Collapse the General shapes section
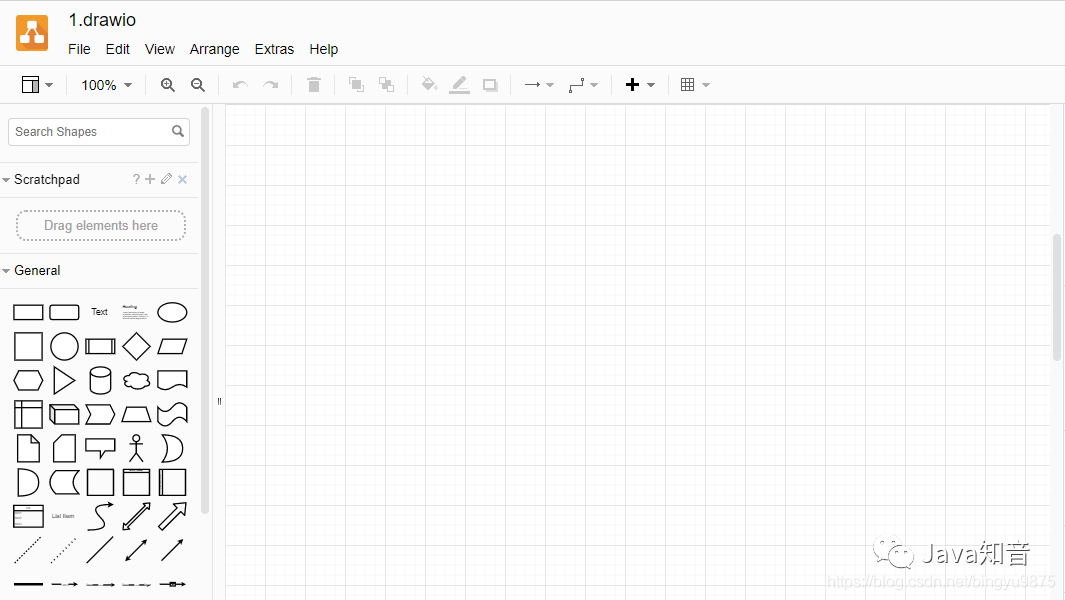This screenshot has height=600, width=1065. point(37,271)
